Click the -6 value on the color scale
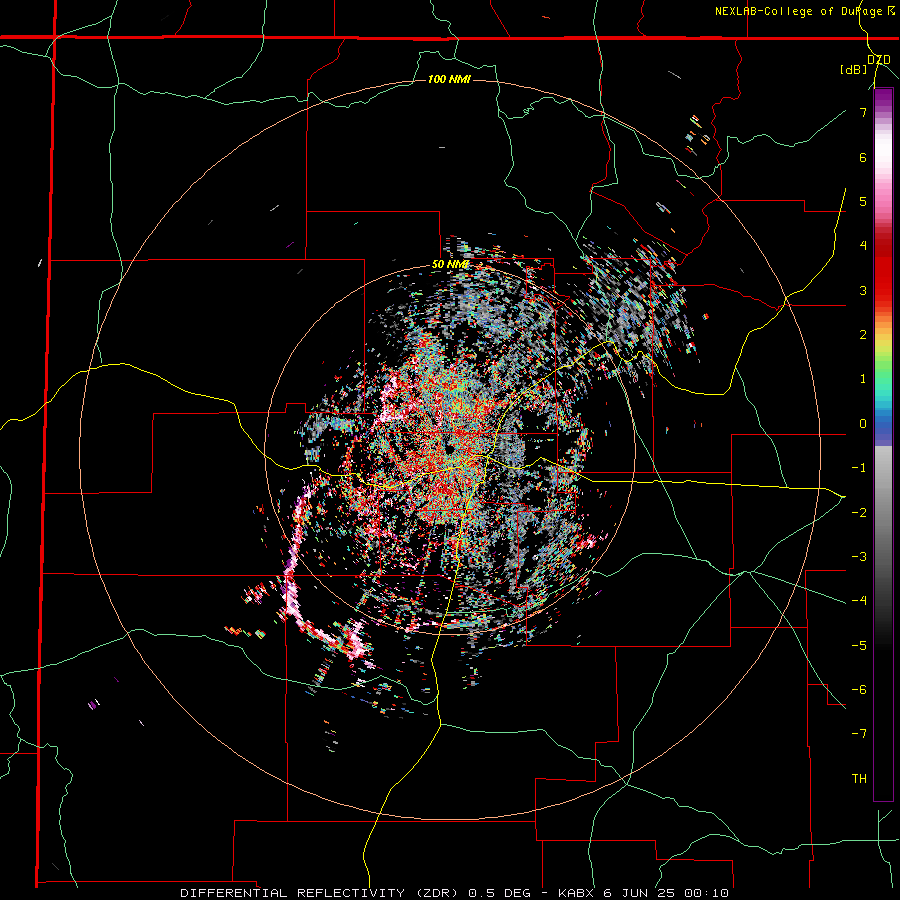Screen dimensions: 900x900 [x=859, y=689]
